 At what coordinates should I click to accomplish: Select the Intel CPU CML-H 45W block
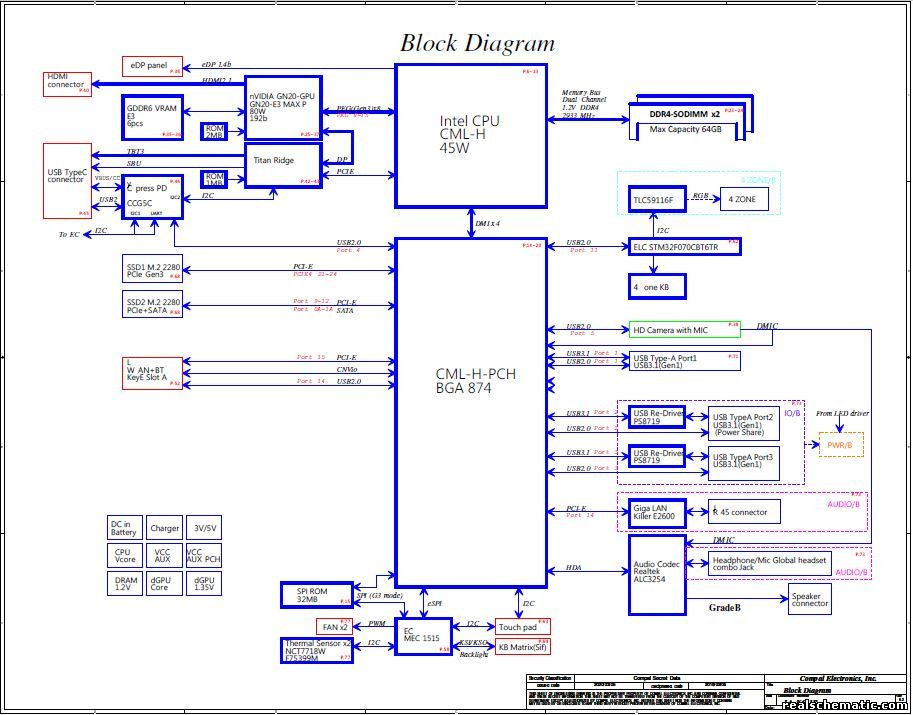471,135
